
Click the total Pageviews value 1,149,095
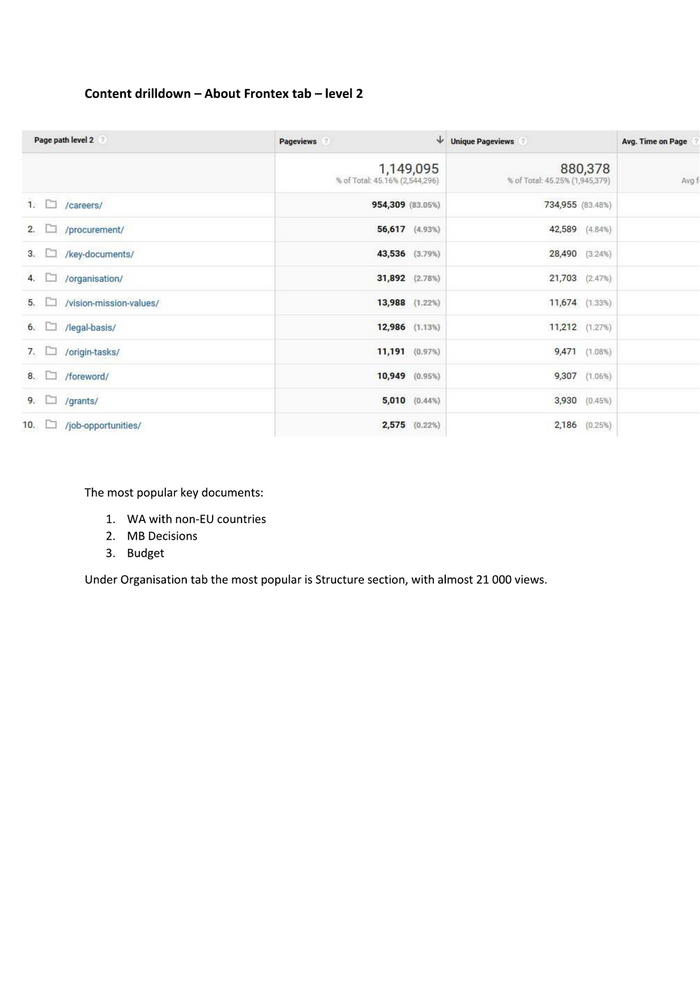tap(408, 168)
